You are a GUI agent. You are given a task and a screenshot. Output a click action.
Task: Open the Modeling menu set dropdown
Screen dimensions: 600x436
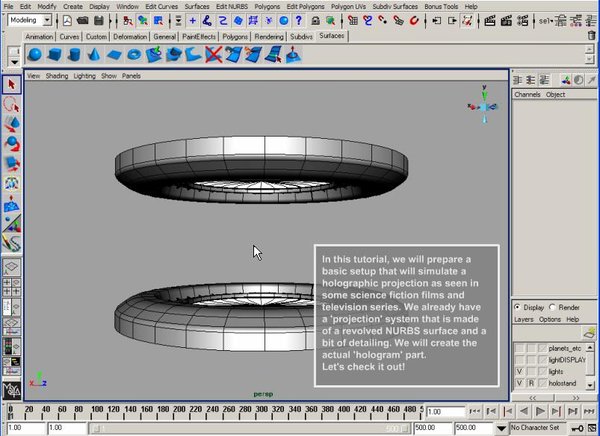click(x=28, y=20)
